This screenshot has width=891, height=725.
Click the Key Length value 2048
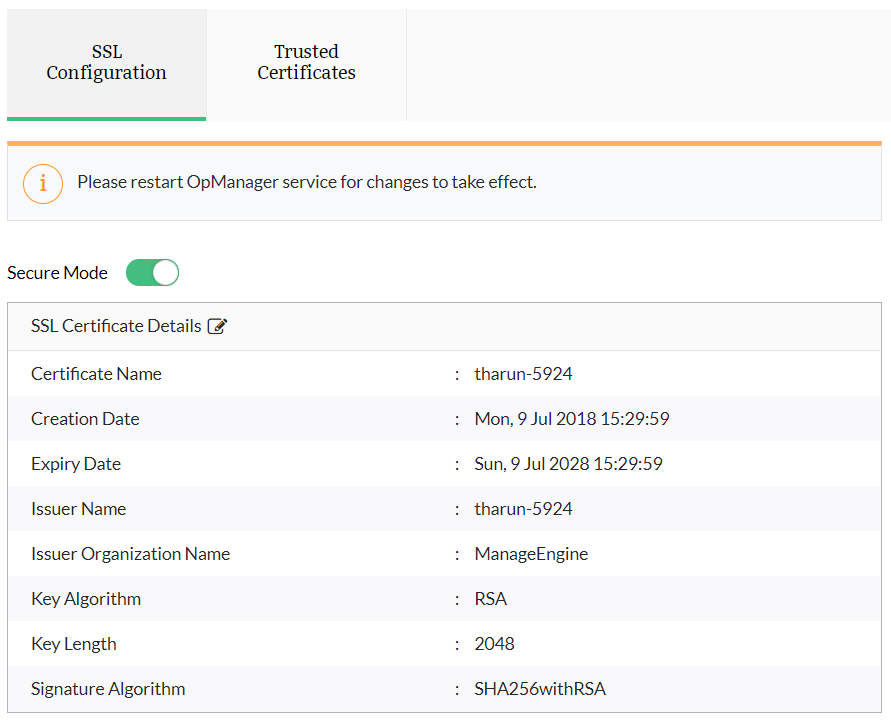[494, 644]
